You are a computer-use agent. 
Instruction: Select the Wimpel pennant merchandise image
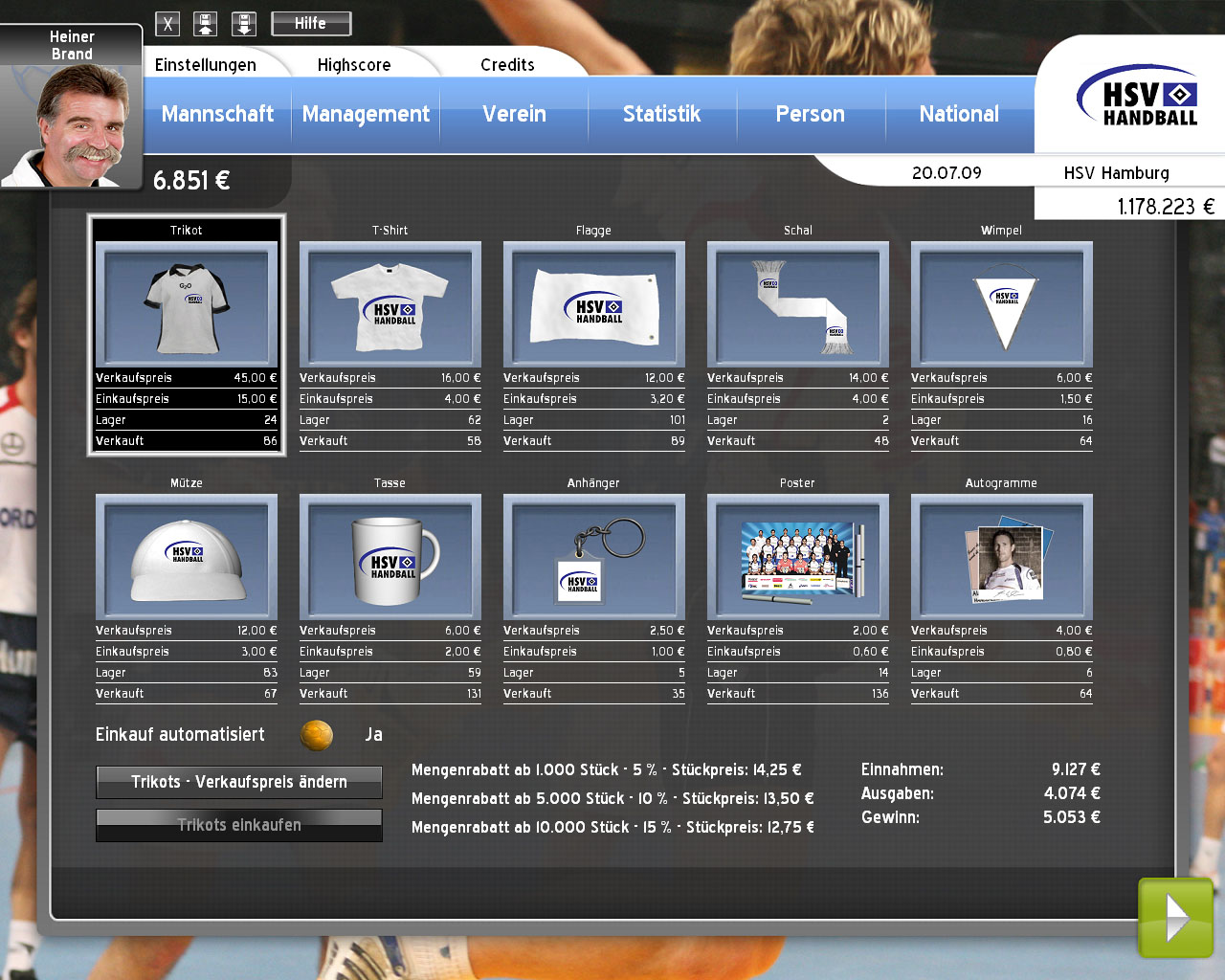[x=1001, y=304]
